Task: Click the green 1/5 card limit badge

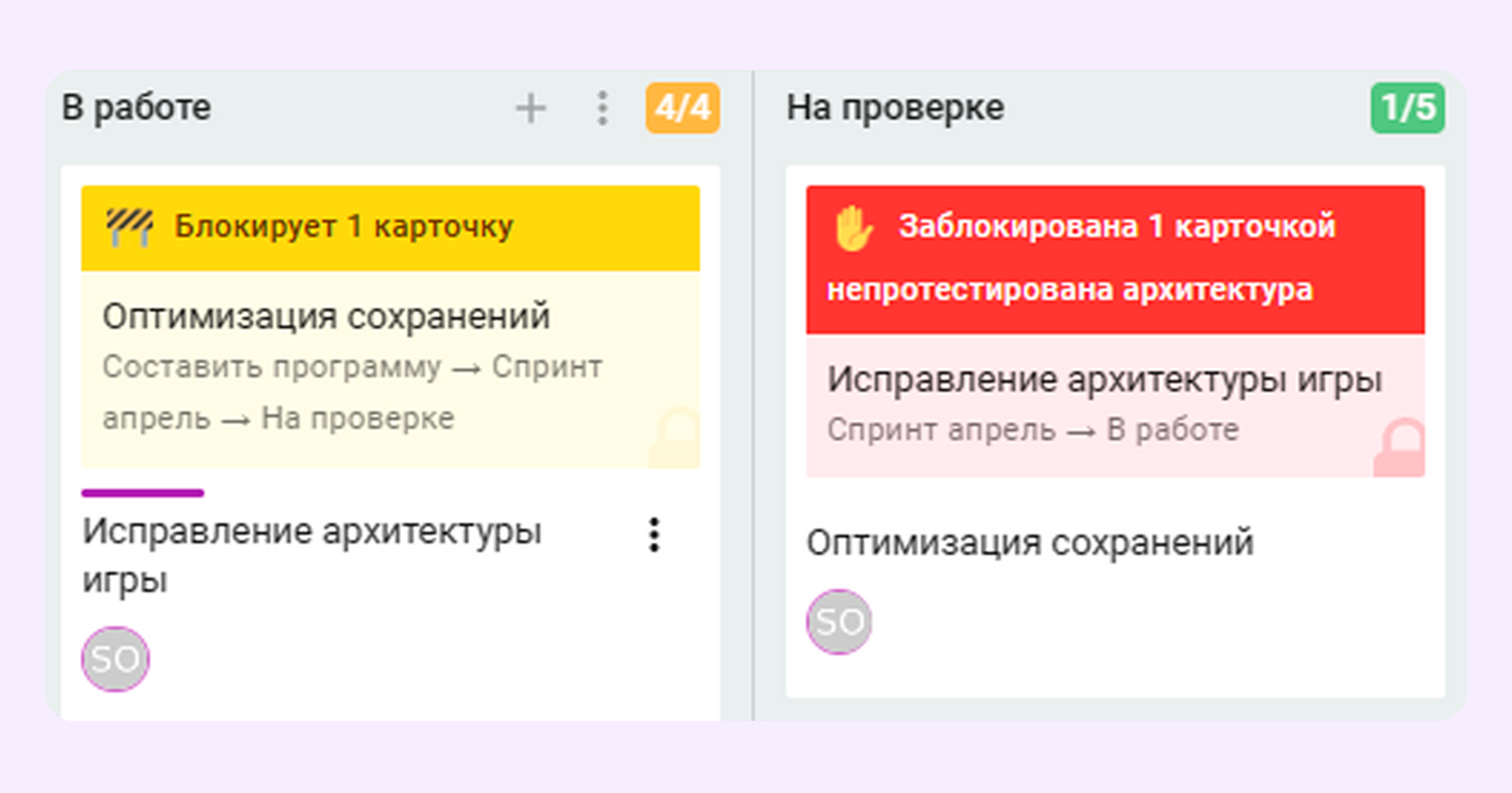Action: tap(1408, 106)
